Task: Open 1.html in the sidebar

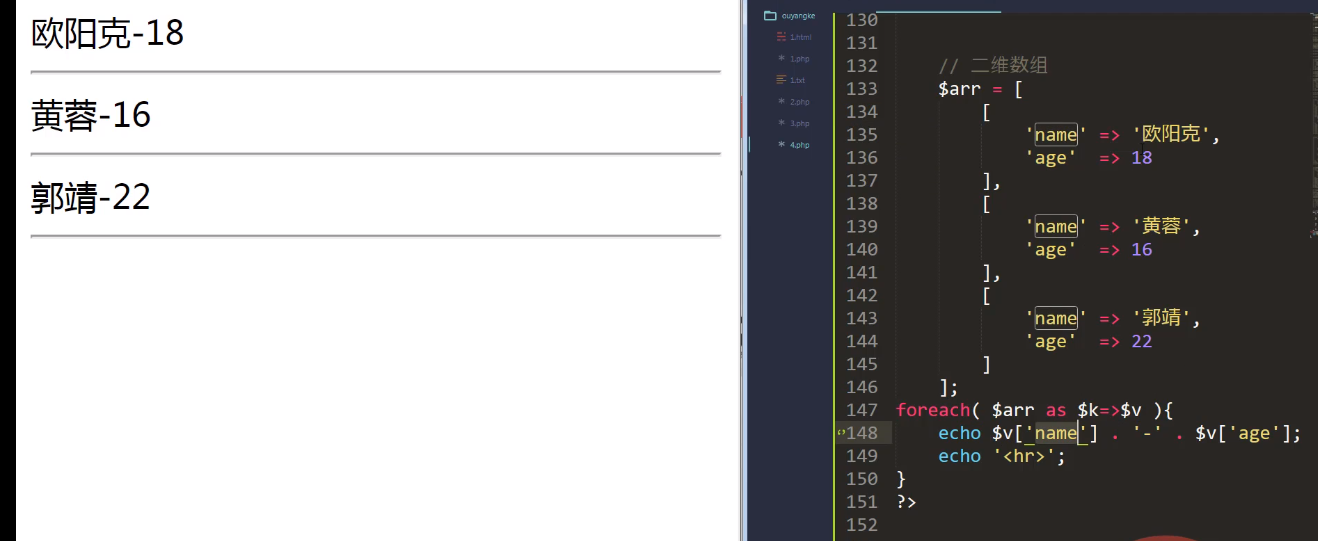Action: [800, 37]
